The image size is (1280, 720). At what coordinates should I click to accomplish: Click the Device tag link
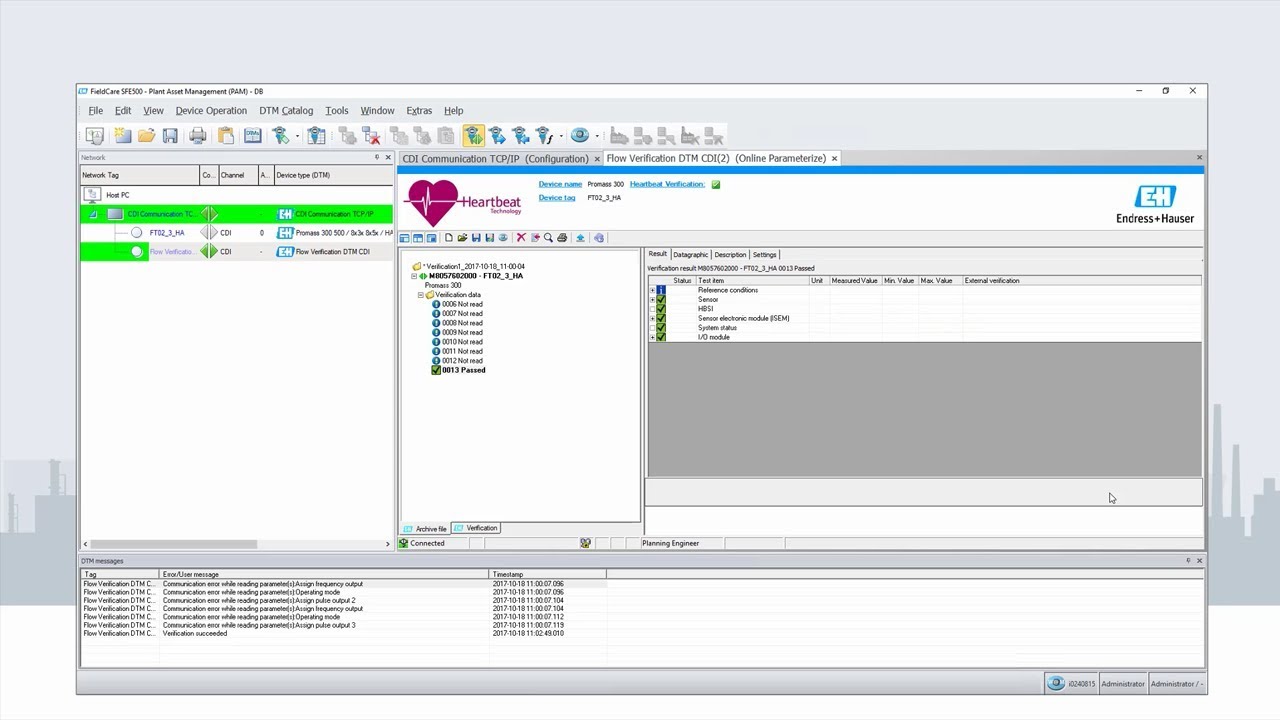point(557,198)
